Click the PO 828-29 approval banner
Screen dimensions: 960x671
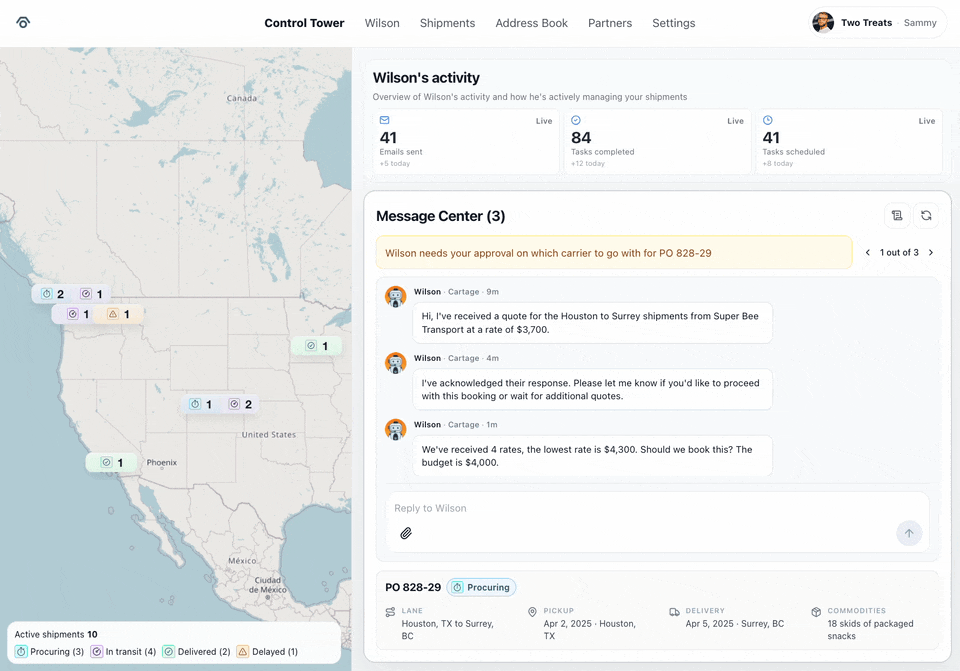614,253
